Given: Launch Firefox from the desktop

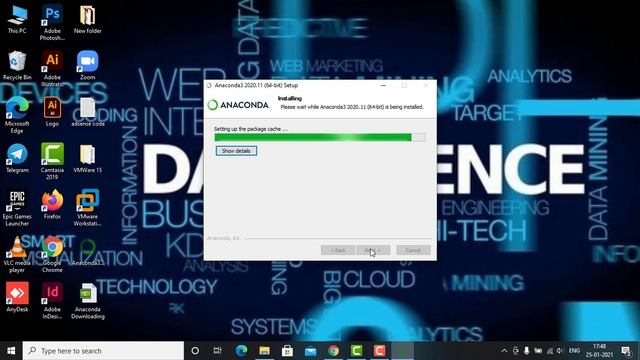Looking at the screenshot, I should click(52, 205).
